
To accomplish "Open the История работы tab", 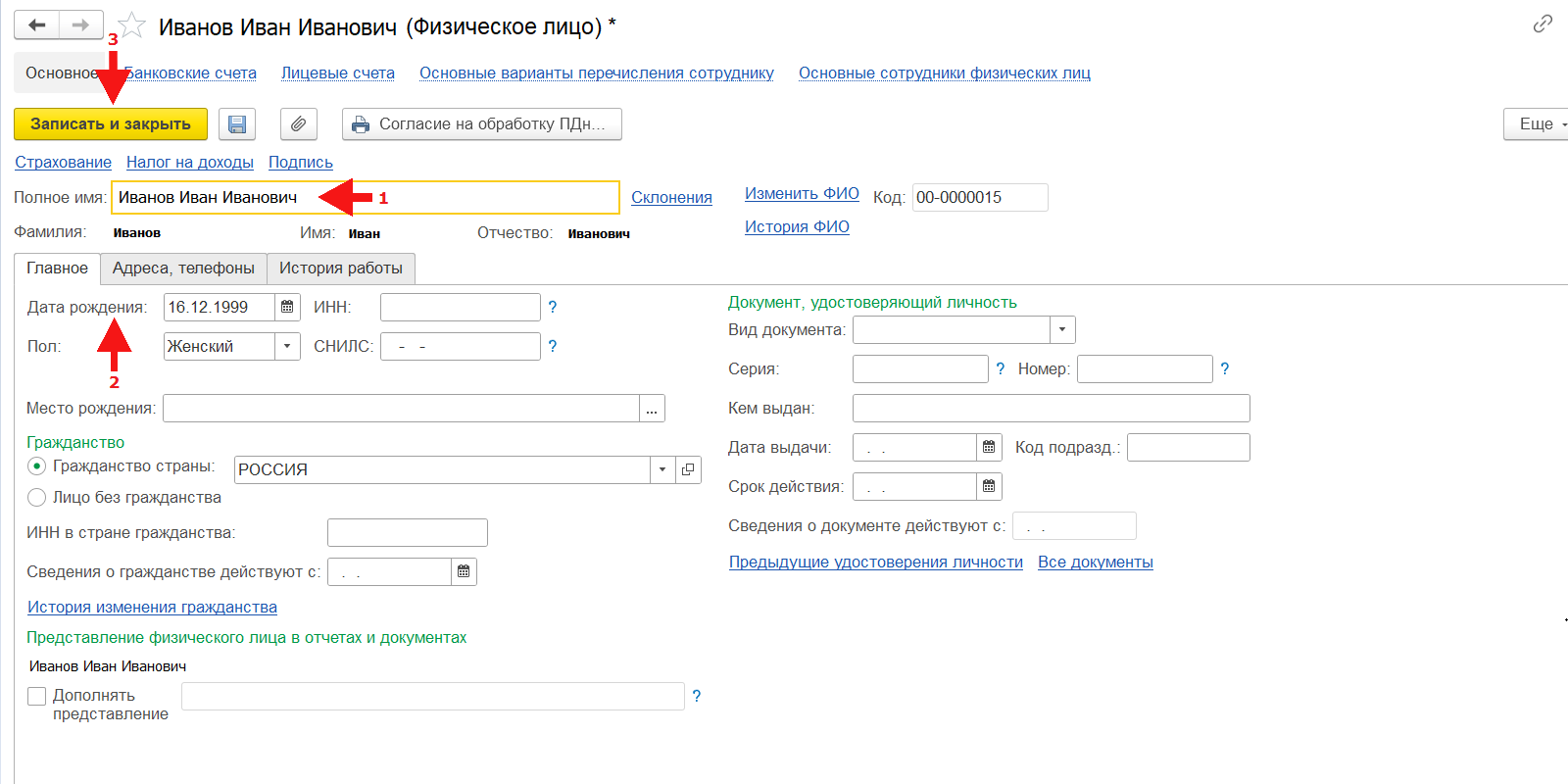I will coord(340,269).
